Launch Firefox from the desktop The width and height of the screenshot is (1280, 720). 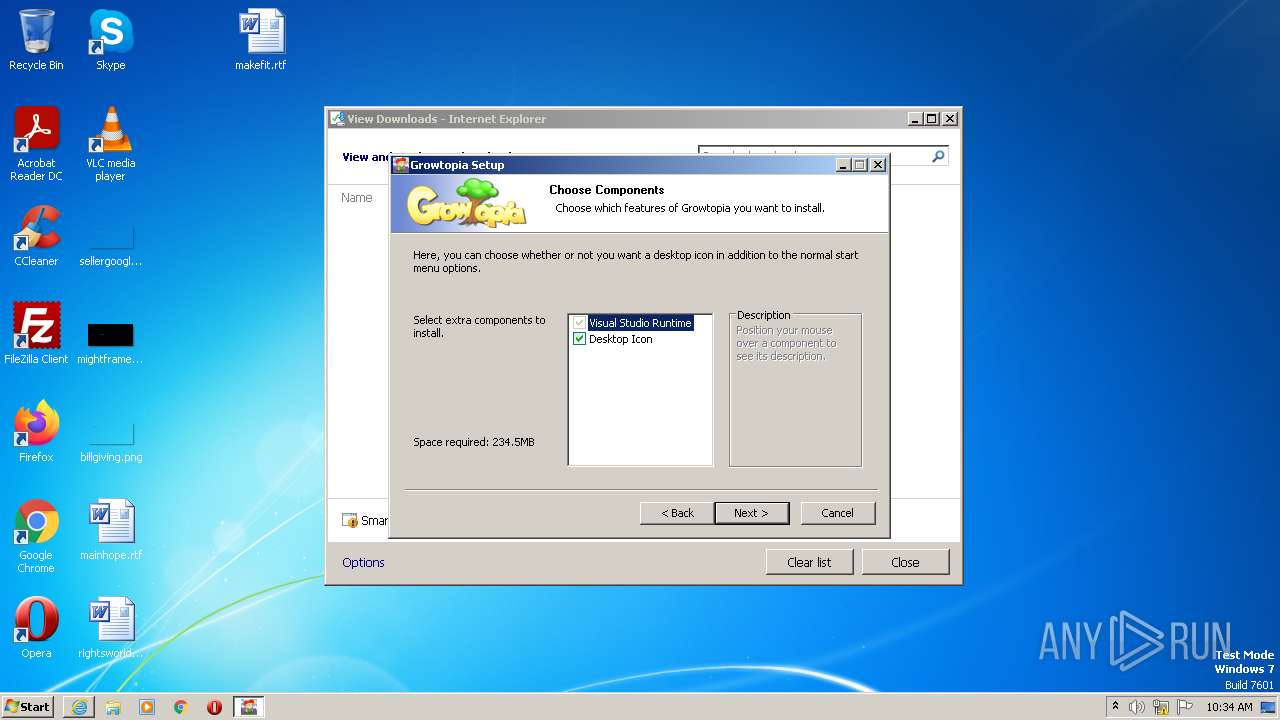(x=36, y=432)
